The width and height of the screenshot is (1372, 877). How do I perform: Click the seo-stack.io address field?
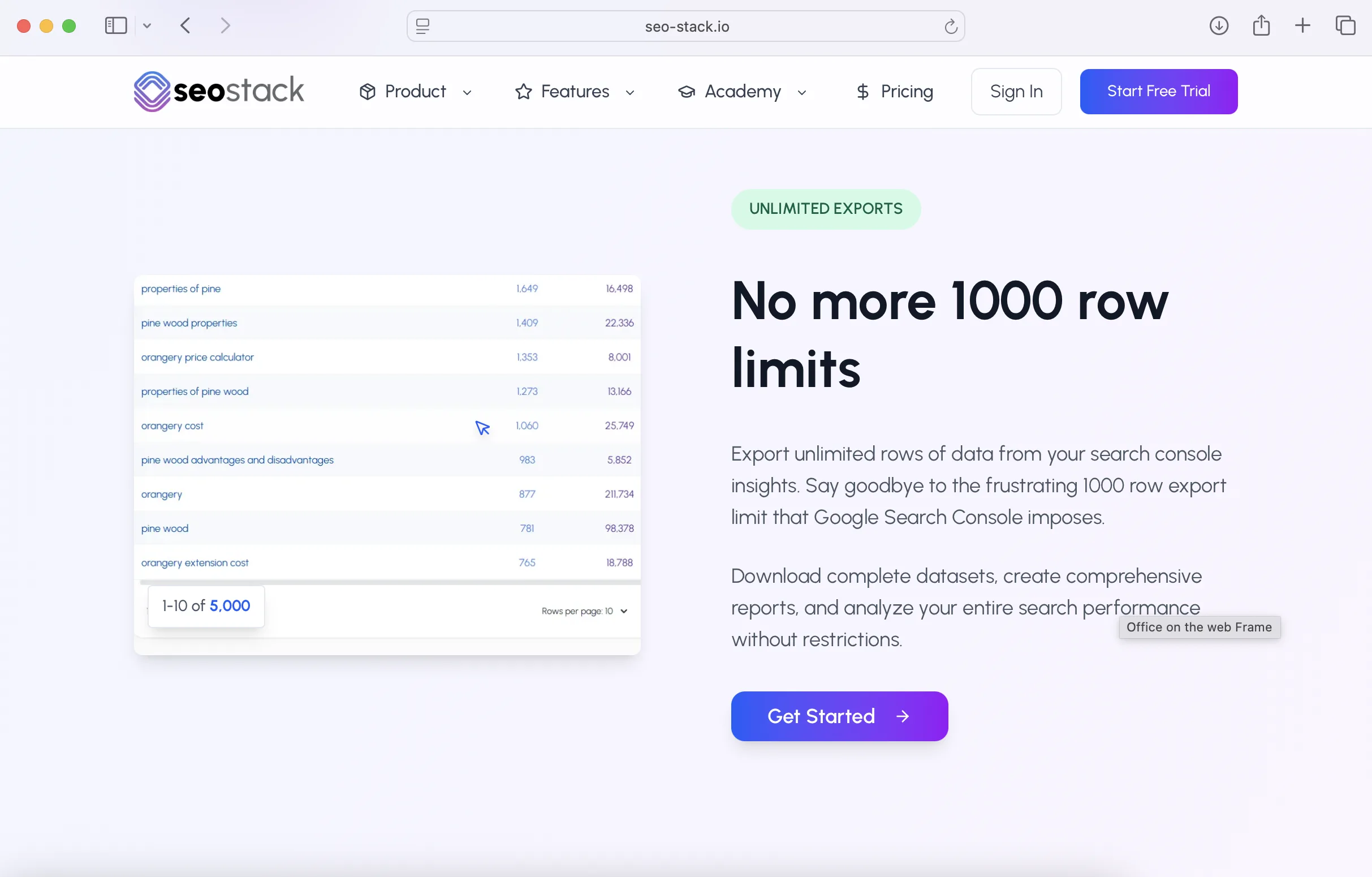tap(686, 26)
